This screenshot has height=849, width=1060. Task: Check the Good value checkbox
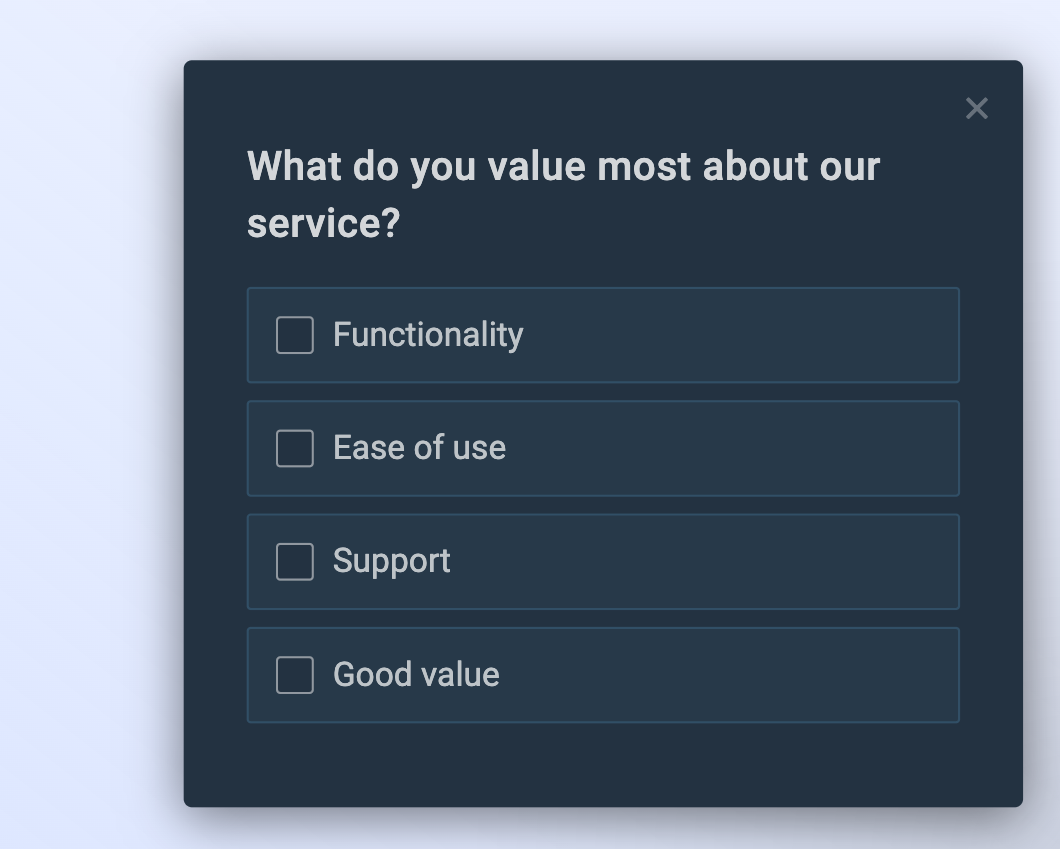pos(293,675)
